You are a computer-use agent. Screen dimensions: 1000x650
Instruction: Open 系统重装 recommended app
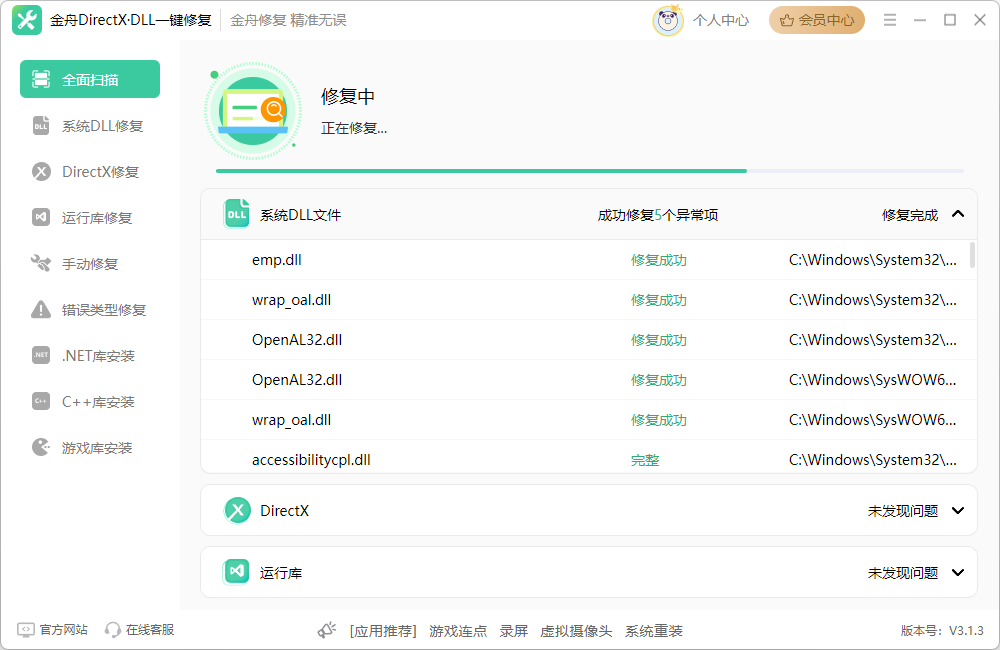click(x=654, y=631)
